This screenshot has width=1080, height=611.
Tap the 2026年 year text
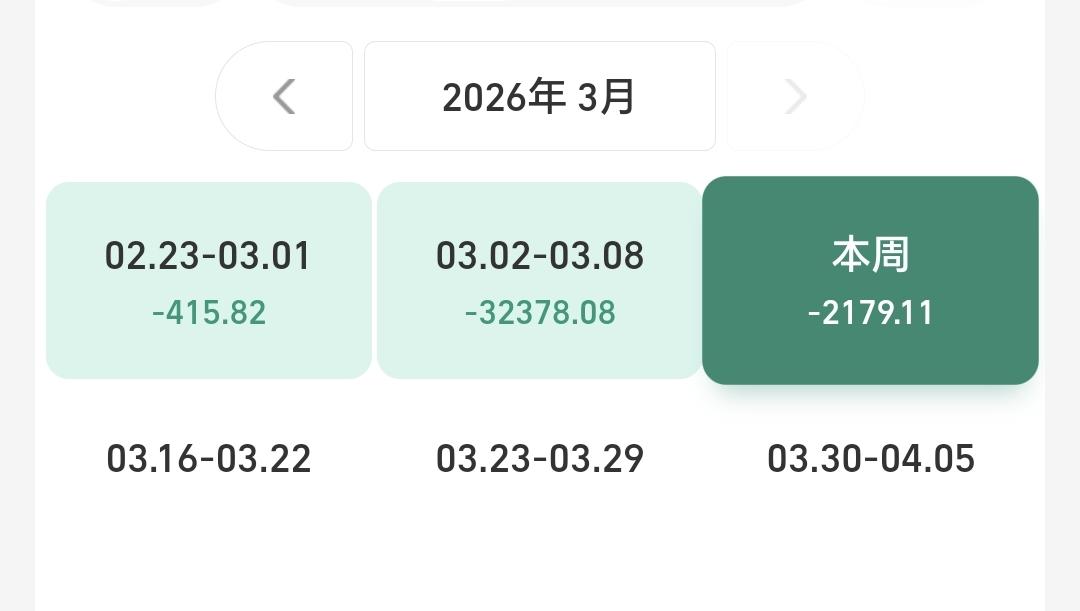[503, 96]
